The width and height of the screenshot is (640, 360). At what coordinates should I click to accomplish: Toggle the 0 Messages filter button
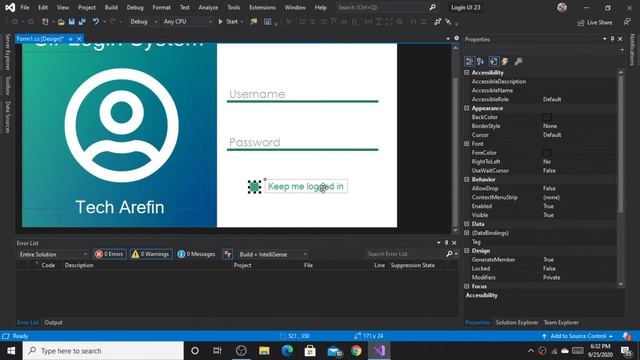pos(196,254)
